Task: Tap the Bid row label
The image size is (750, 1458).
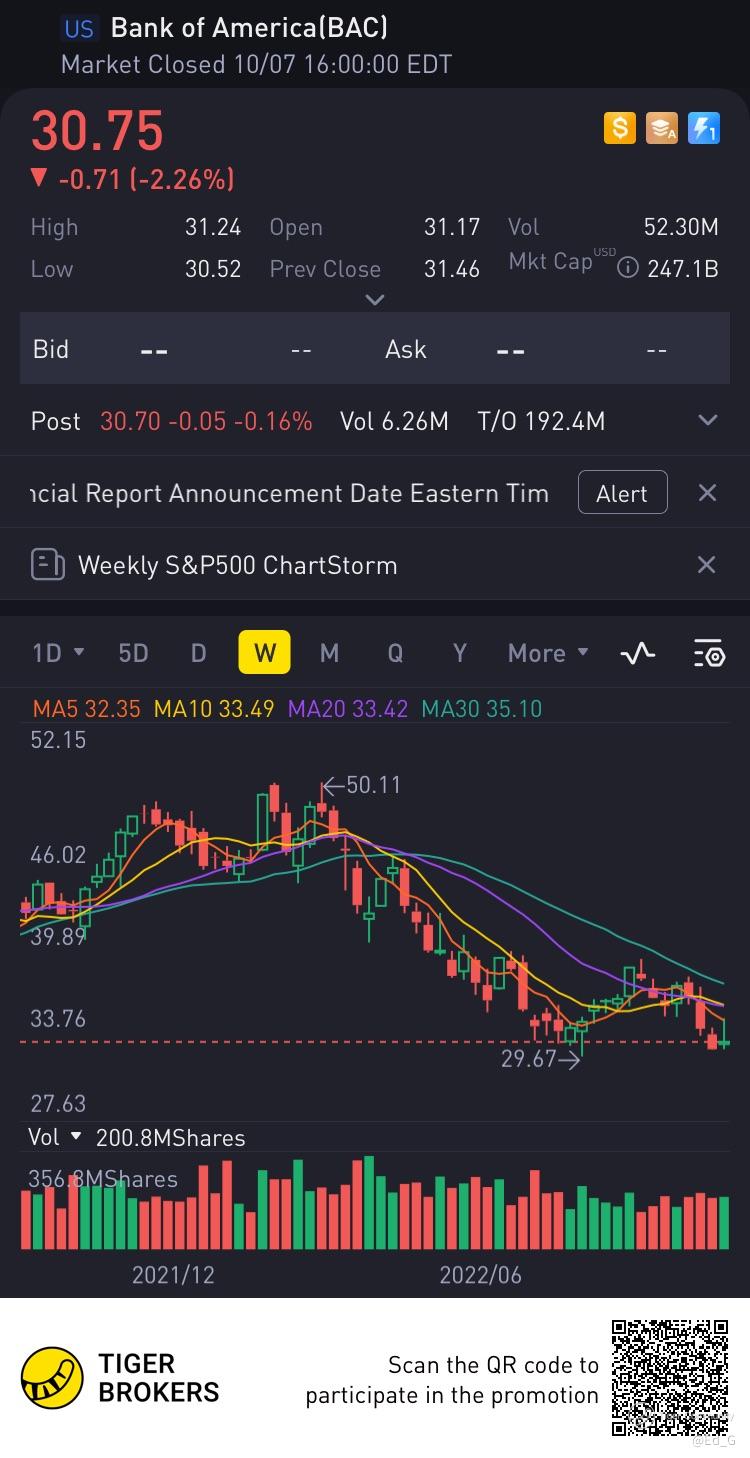Action: click(x=51, y=349)
